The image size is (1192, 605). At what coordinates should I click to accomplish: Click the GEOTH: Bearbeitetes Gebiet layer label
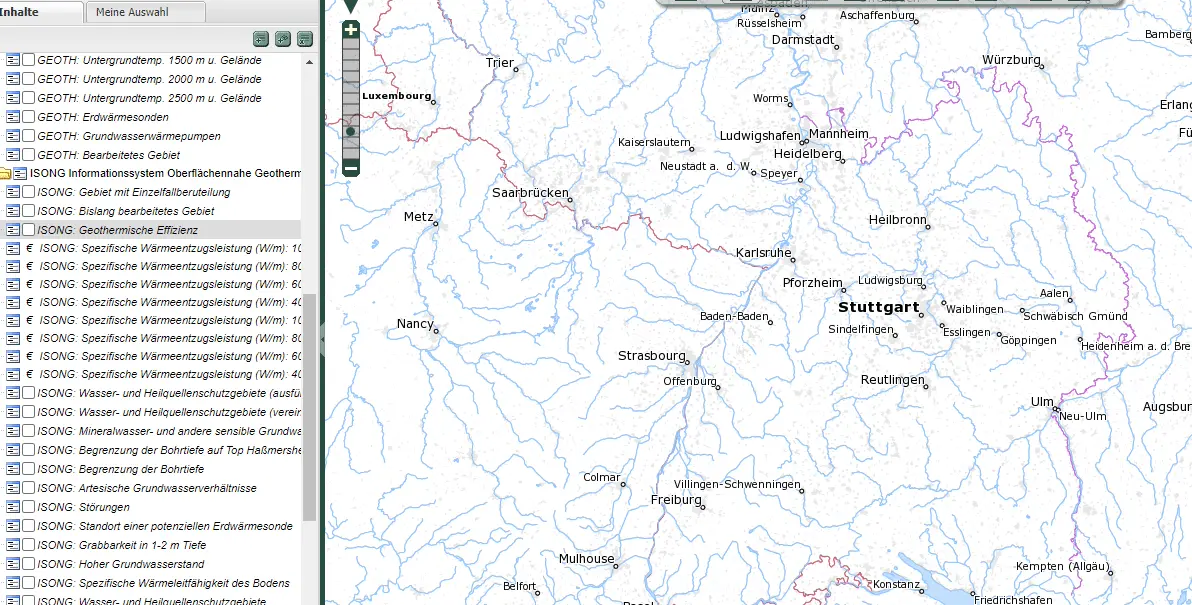(x=108, y=155)
